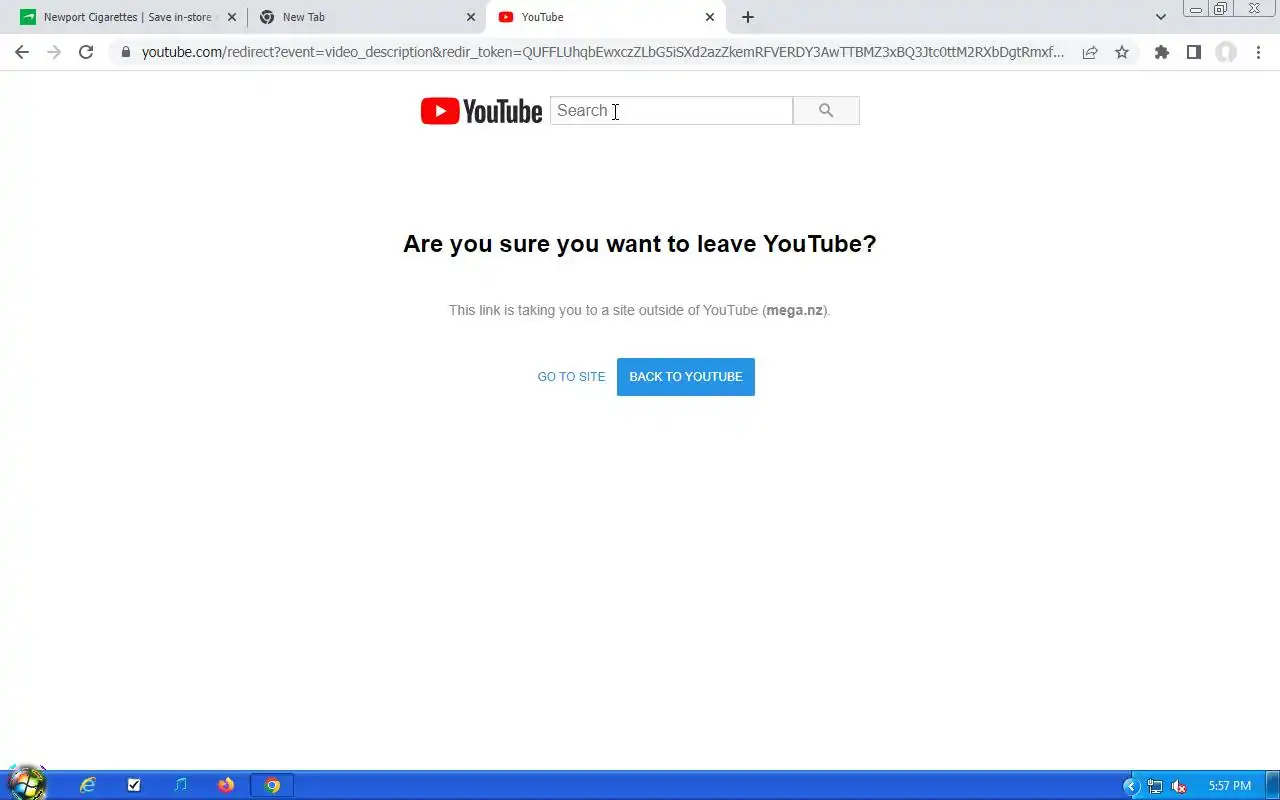
Task: Minimize the Chrome window
Action: (1196, 9)
